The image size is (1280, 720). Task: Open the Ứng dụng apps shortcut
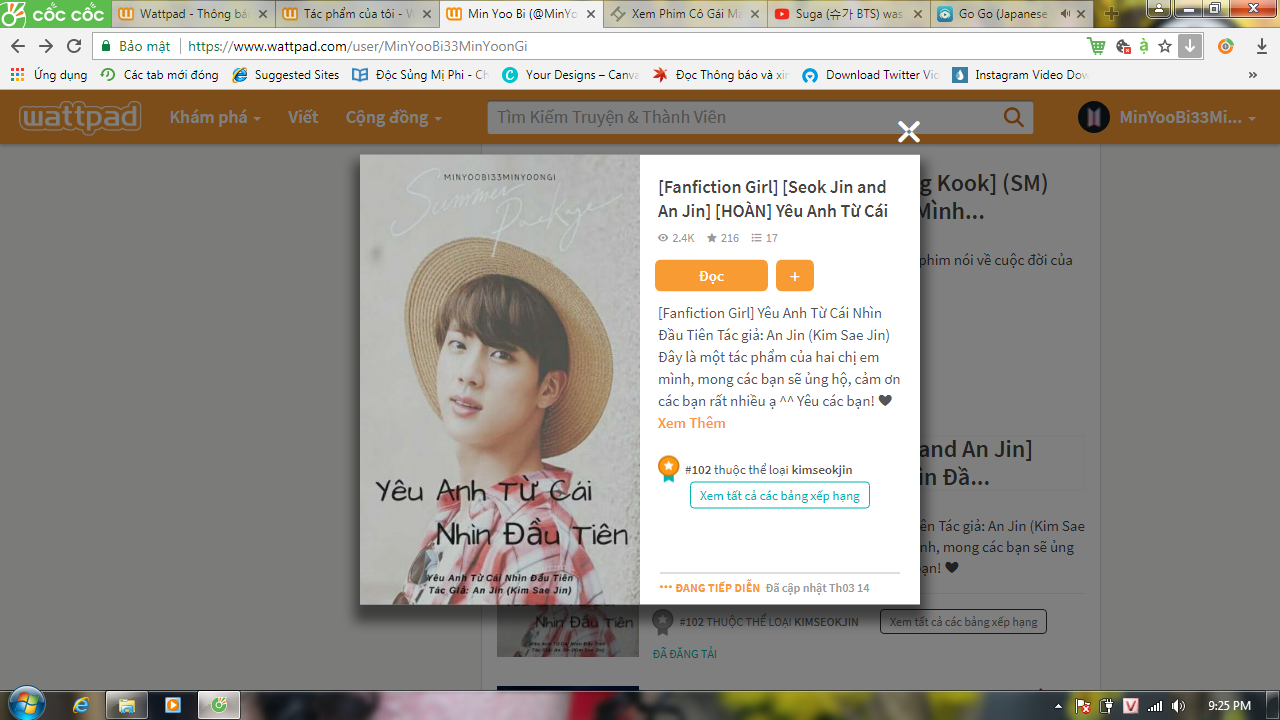[x=48, y=75]
